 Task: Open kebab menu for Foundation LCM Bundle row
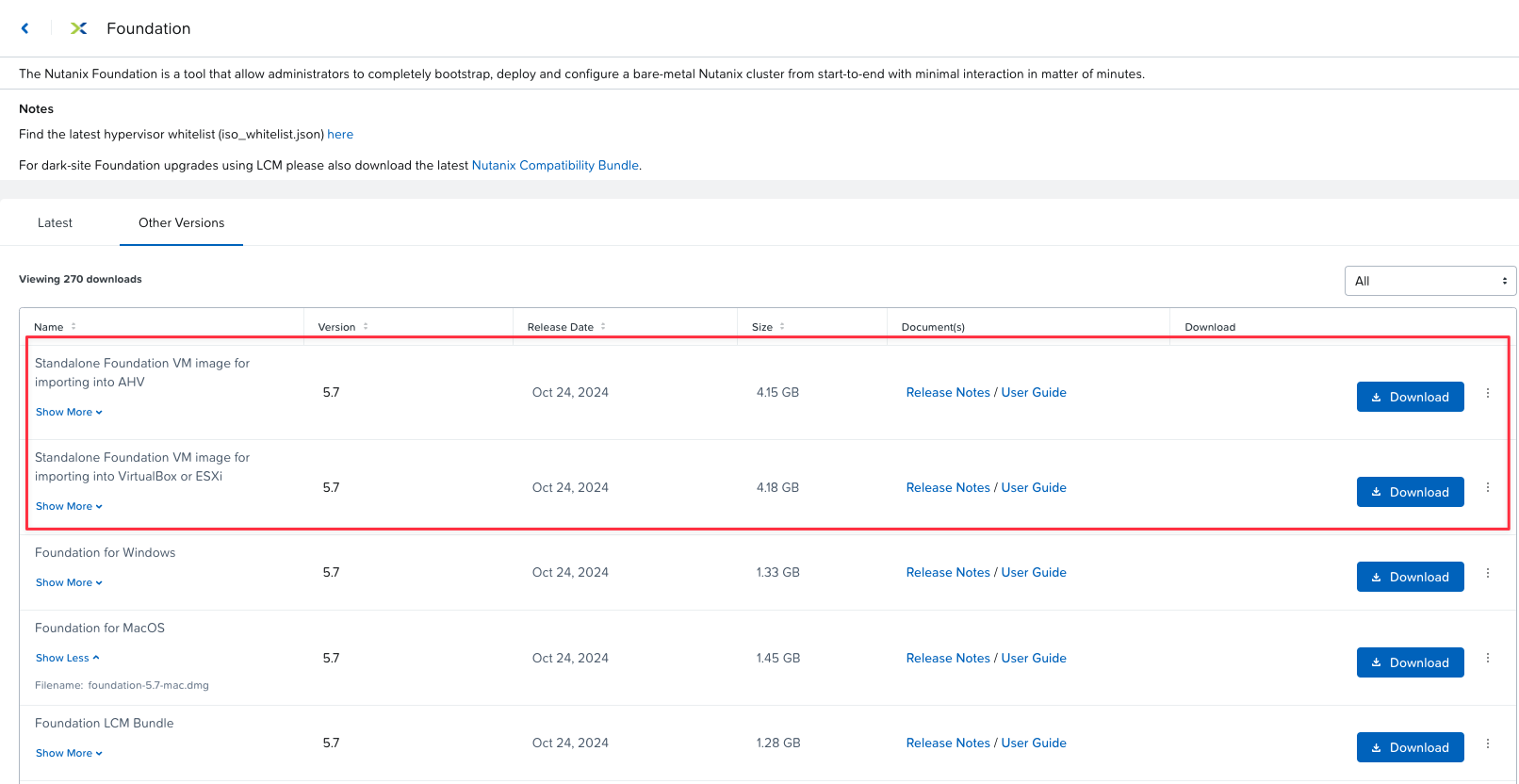click(1488, 743)
